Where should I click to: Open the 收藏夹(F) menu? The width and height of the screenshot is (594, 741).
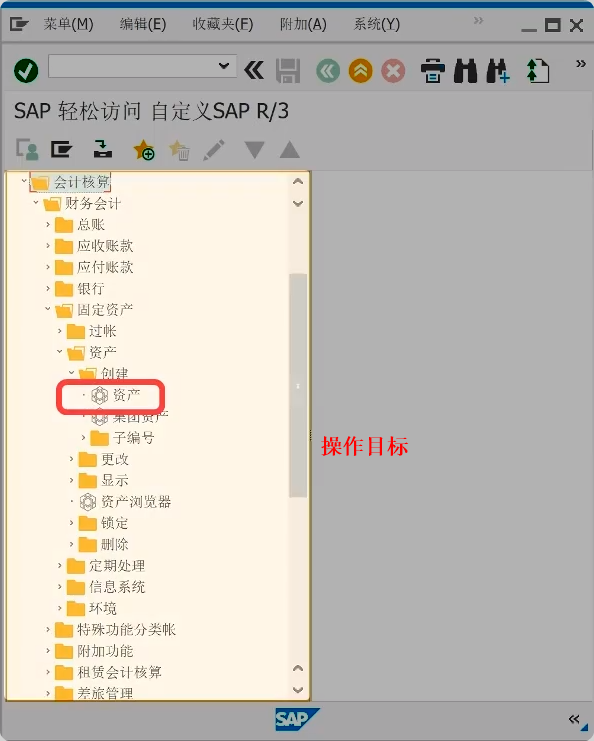(x=223, y=24)
